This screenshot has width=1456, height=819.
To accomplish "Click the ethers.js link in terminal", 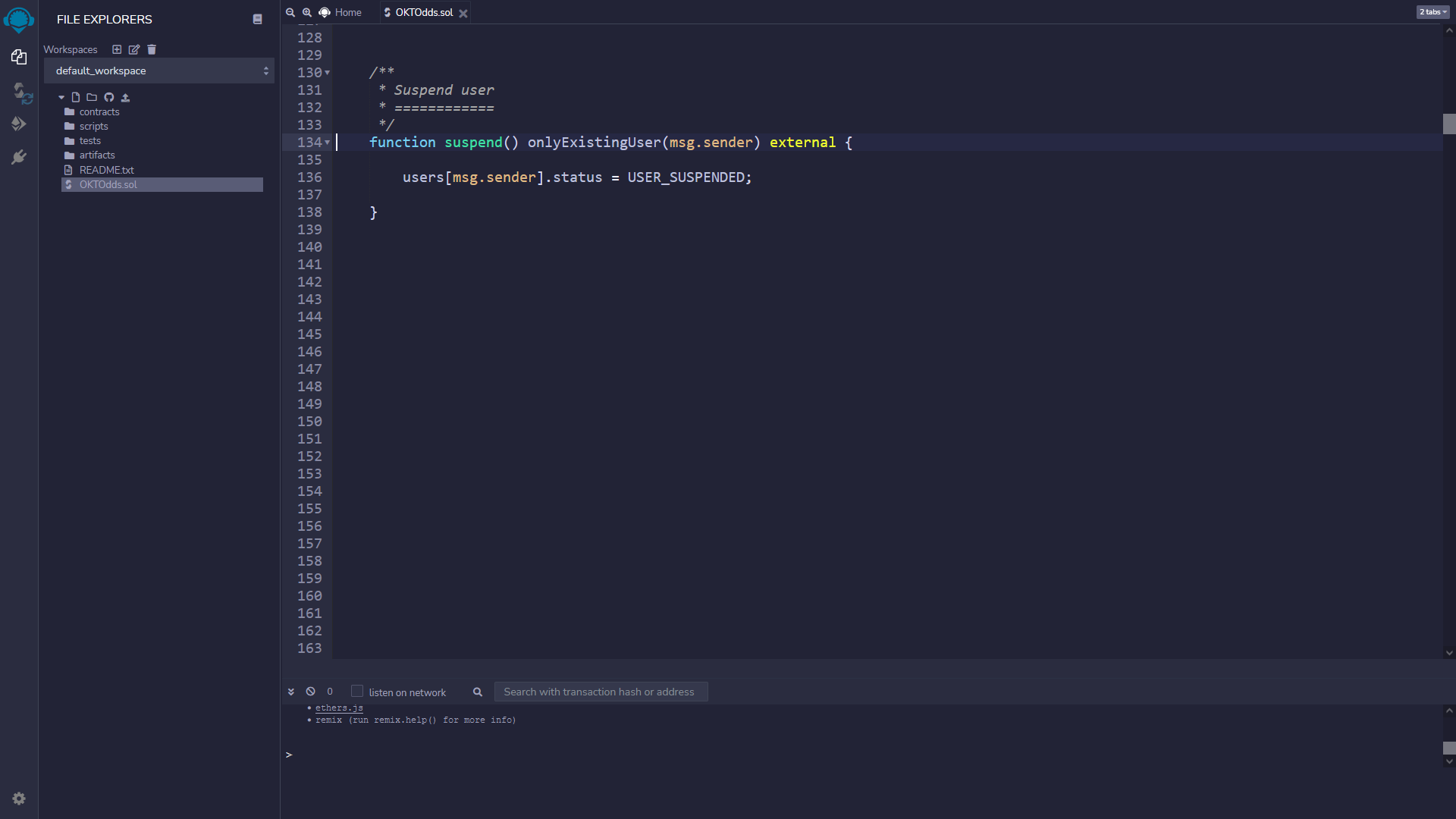I will 339,708.
